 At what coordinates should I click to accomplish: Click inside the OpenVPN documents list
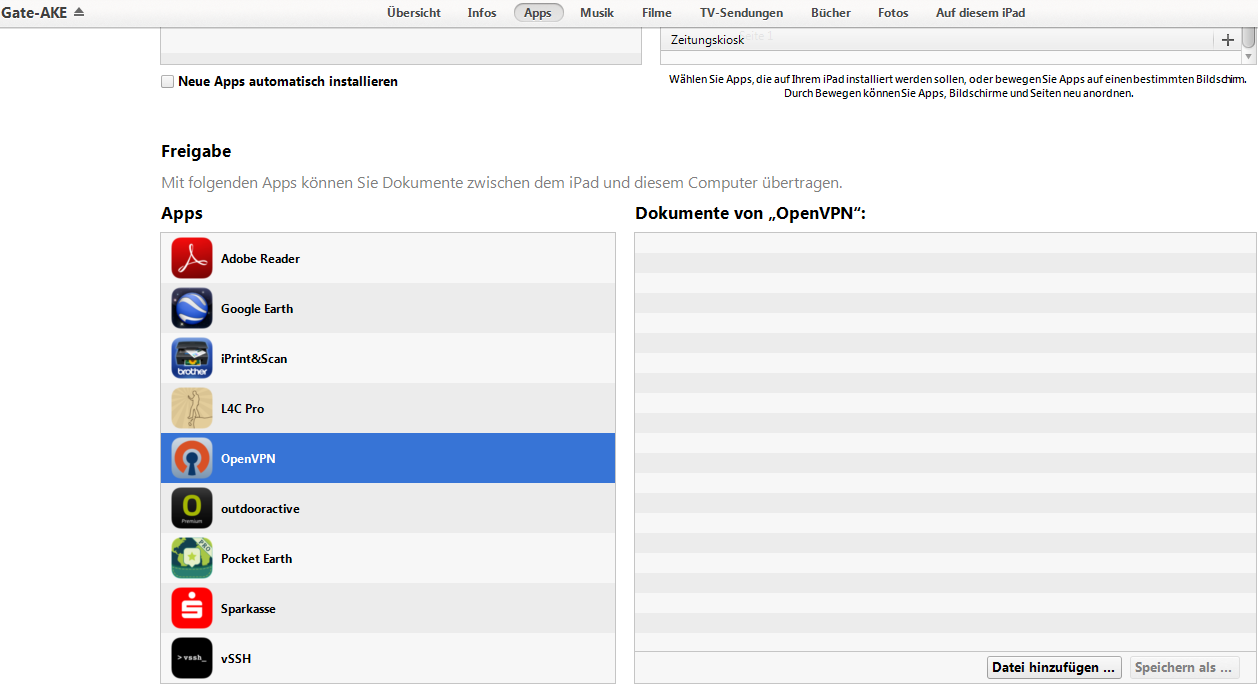pyautogui.click(x=944, y=440)
